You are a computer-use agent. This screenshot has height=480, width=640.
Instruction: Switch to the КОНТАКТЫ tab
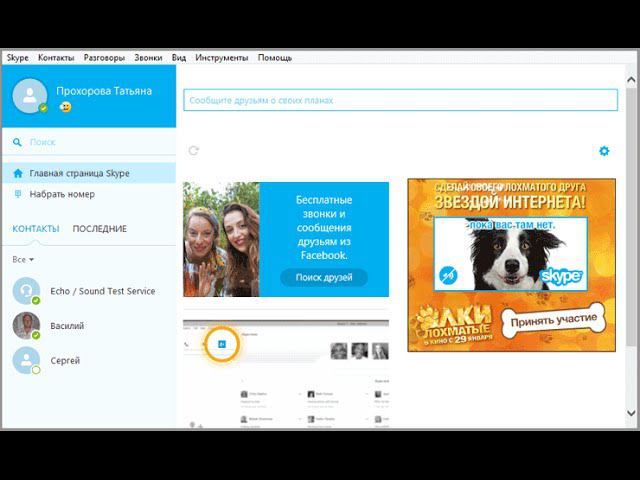36,229
